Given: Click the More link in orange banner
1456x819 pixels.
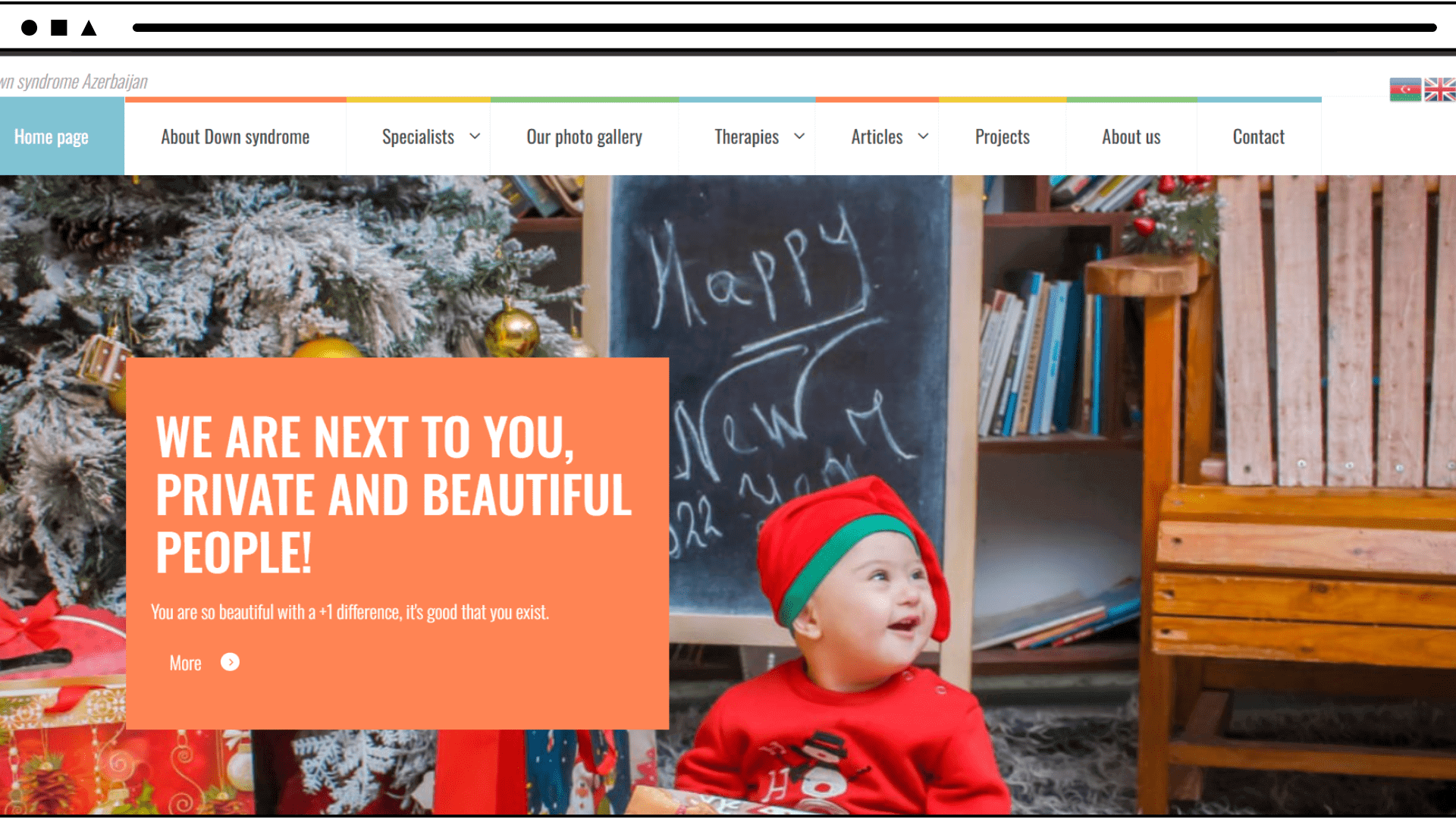Looking at the screenshot, I should coord(185,664).
